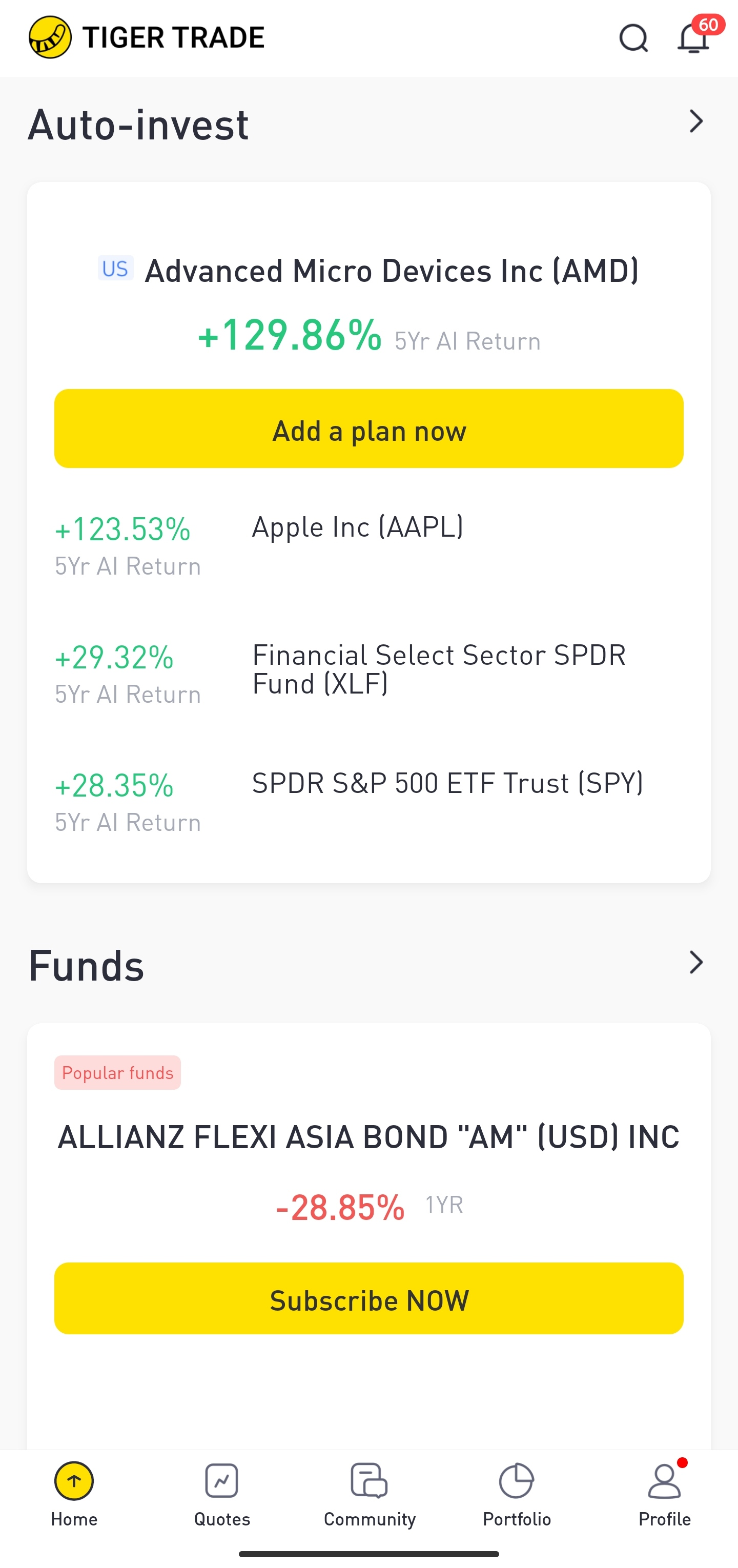Tap the Tiger Trade logo icon
The width and height of the screenshot is (738, 1568).
coord(50,38)
